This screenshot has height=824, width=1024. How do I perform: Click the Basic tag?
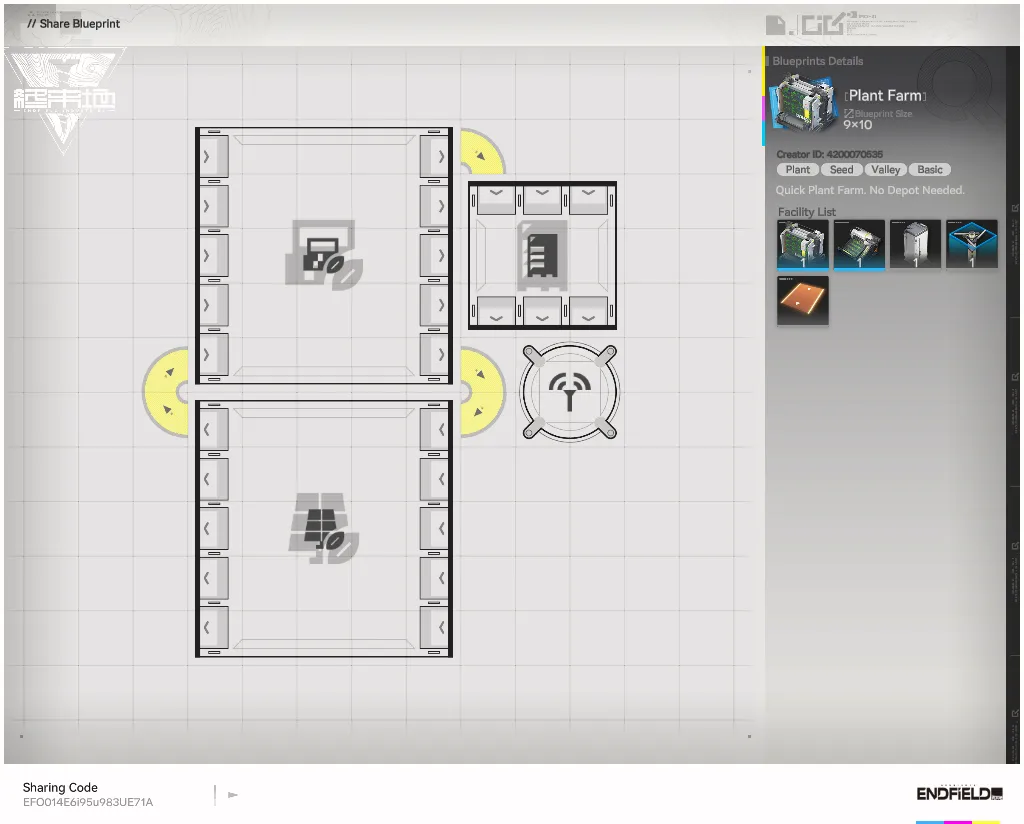click(x=929, y=170)
